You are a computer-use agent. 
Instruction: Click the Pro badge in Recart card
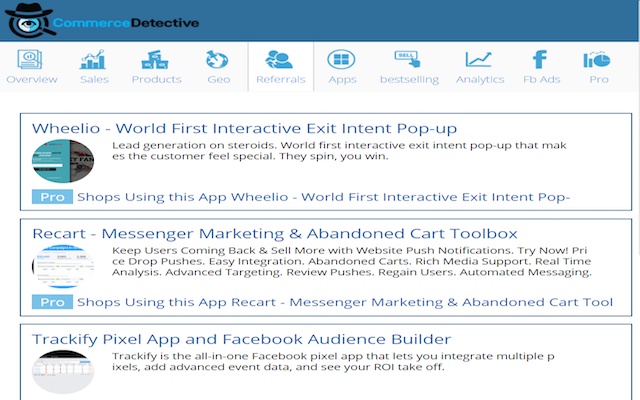pyautogui.click(x=52, y=302)
